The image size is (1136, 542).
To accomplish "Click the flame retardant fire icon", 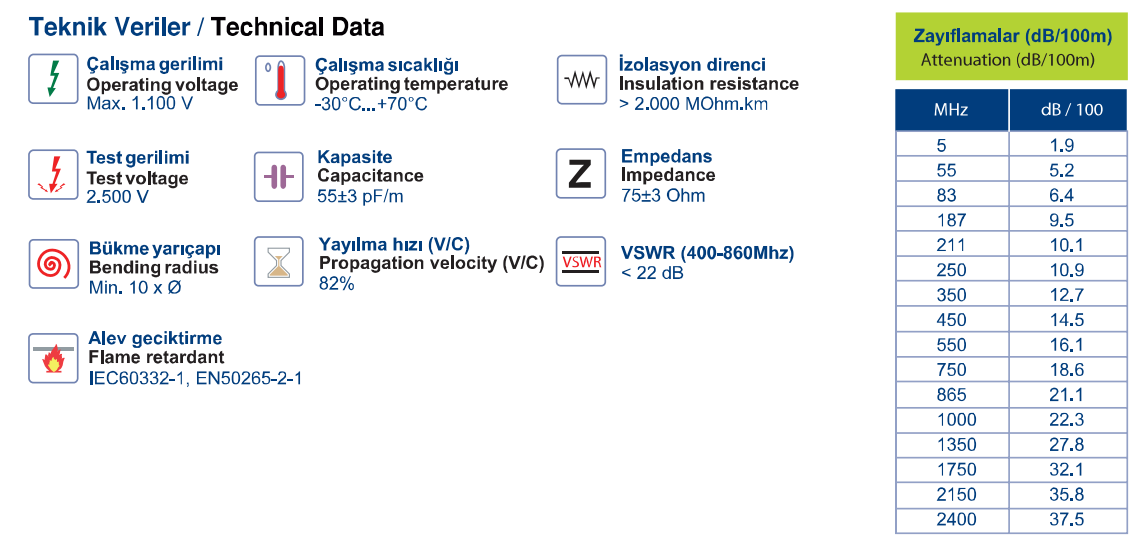I will coord(53,358).
